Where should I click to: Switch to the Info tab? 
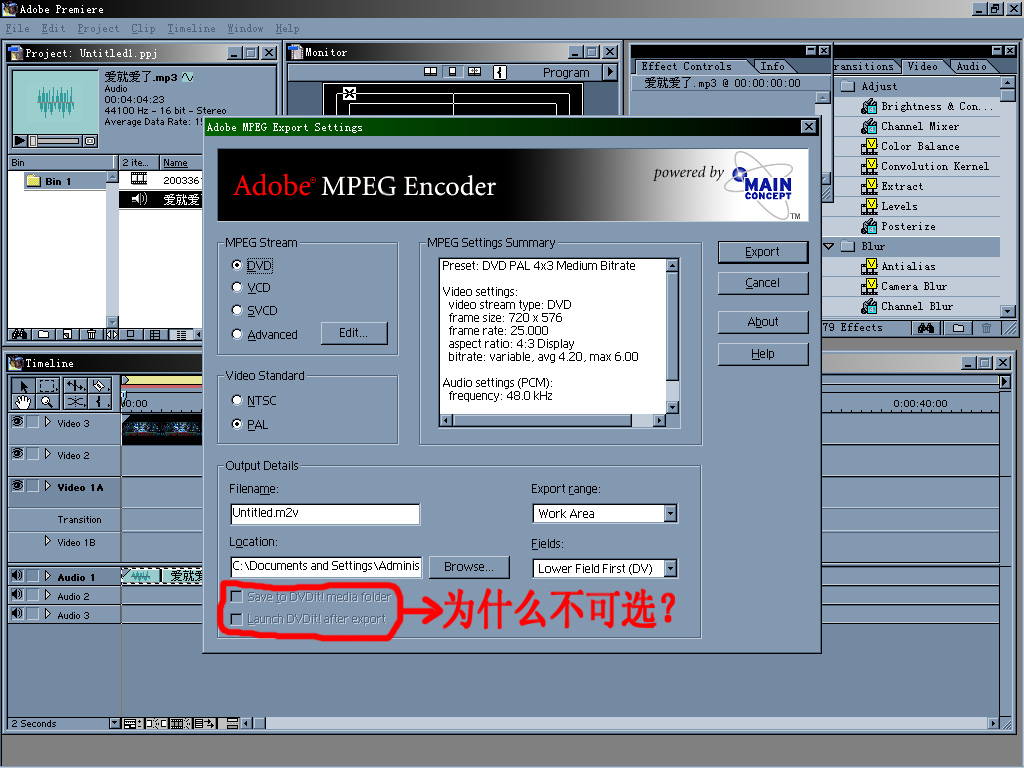(773, 67)
